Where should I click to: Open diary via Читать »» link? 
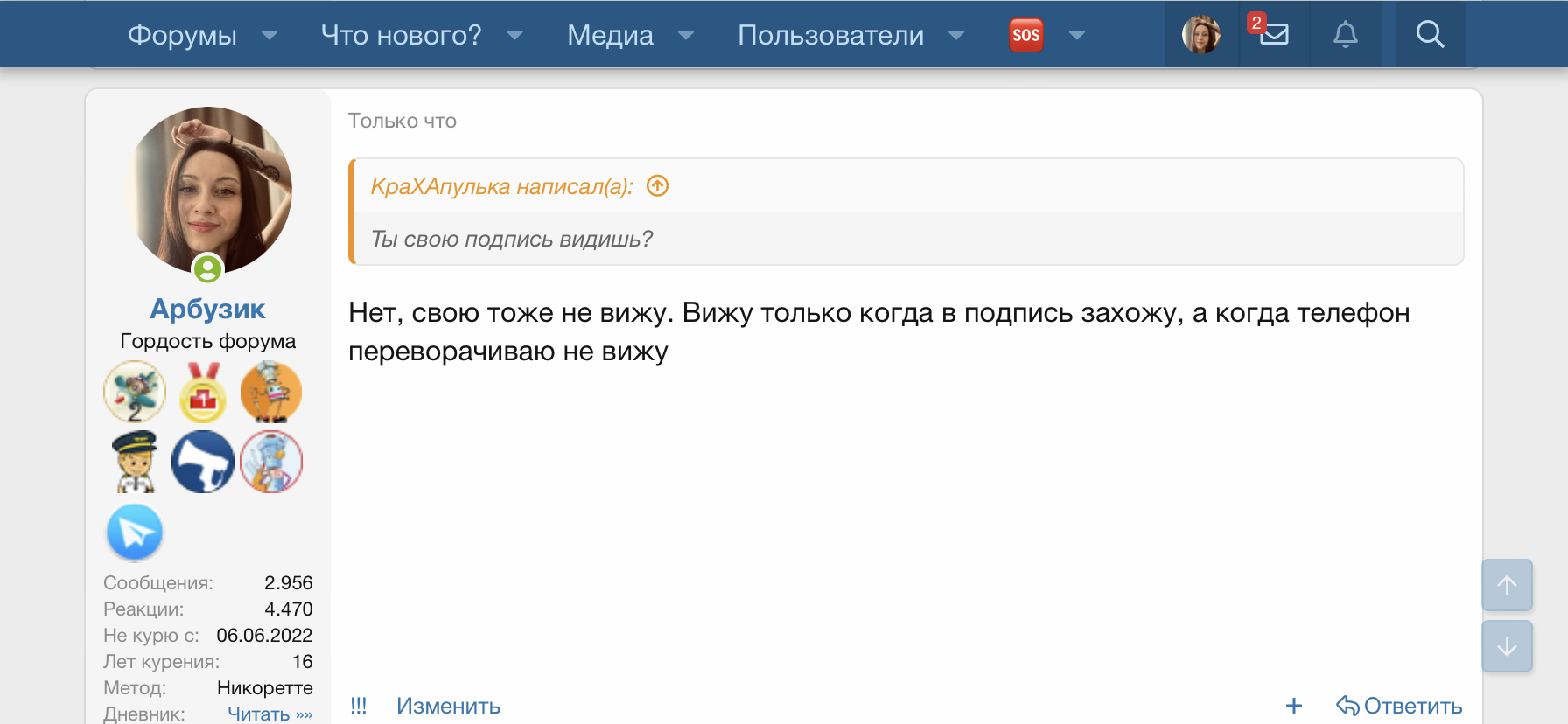click(x=269, y=714)
